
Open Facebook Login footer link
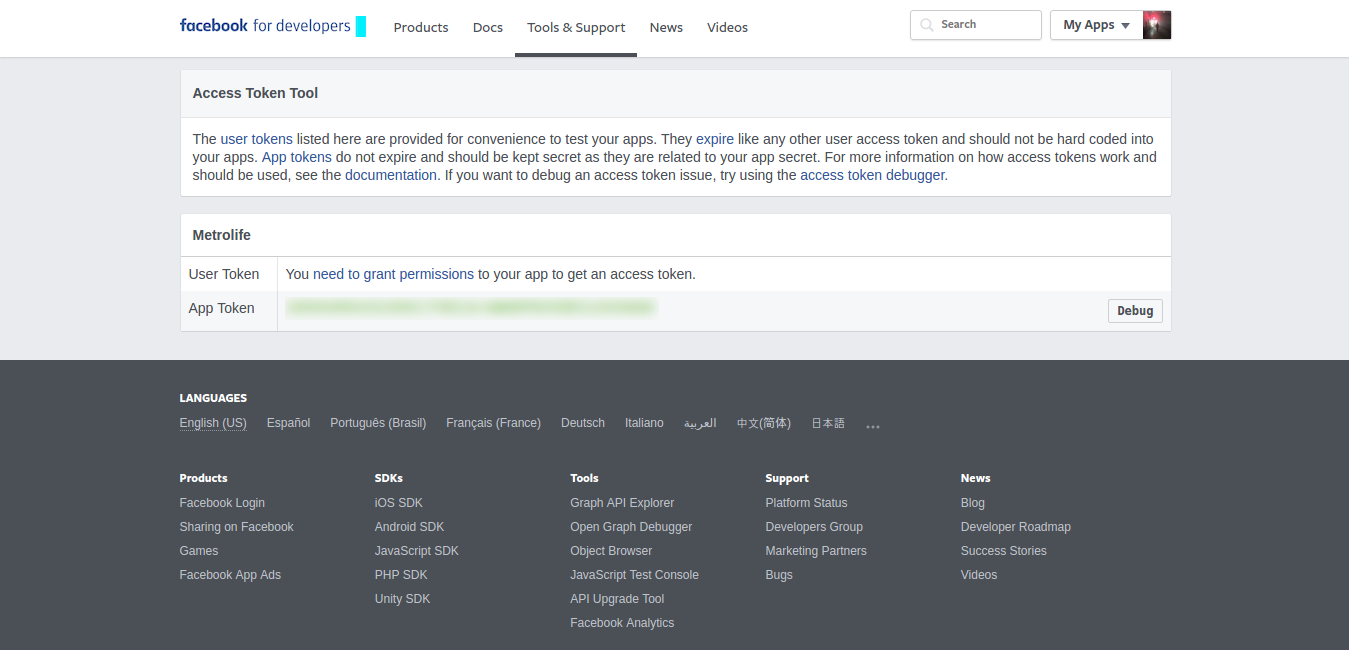pos(222,503)
